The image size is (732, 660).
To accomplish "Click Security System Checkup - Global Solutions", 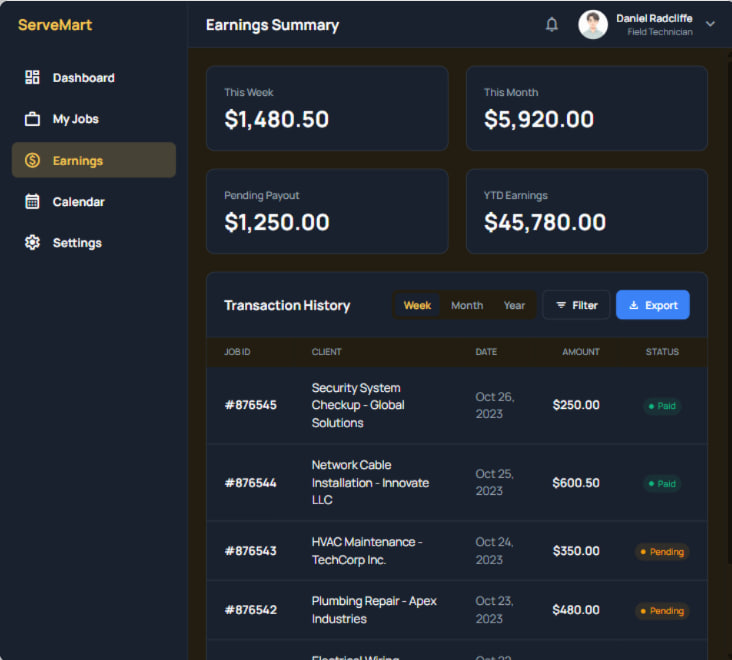I will 358,405.
